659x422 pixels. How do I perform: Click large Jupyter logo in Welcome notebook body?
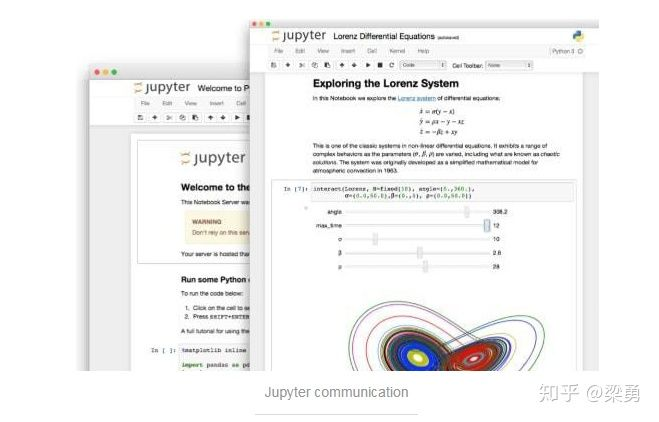point(213,158)
